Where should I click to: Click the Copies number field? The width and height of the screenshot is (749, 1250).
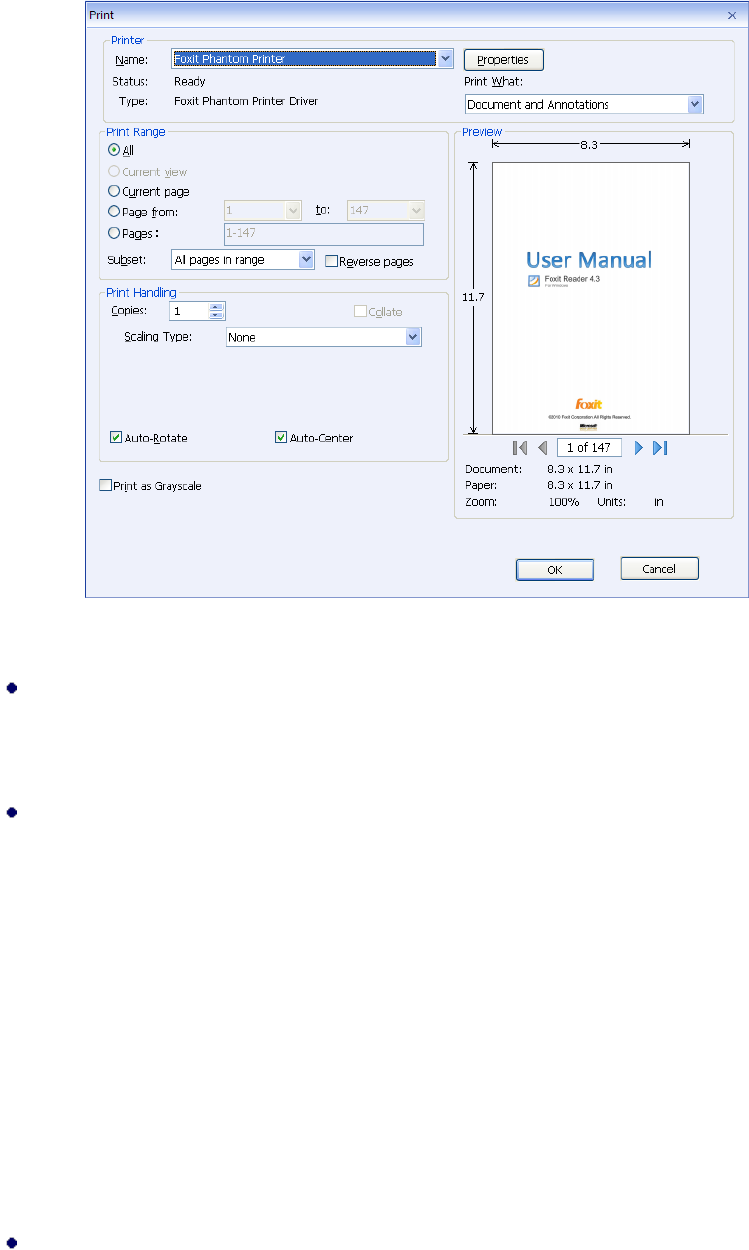(x=189, y=312)
